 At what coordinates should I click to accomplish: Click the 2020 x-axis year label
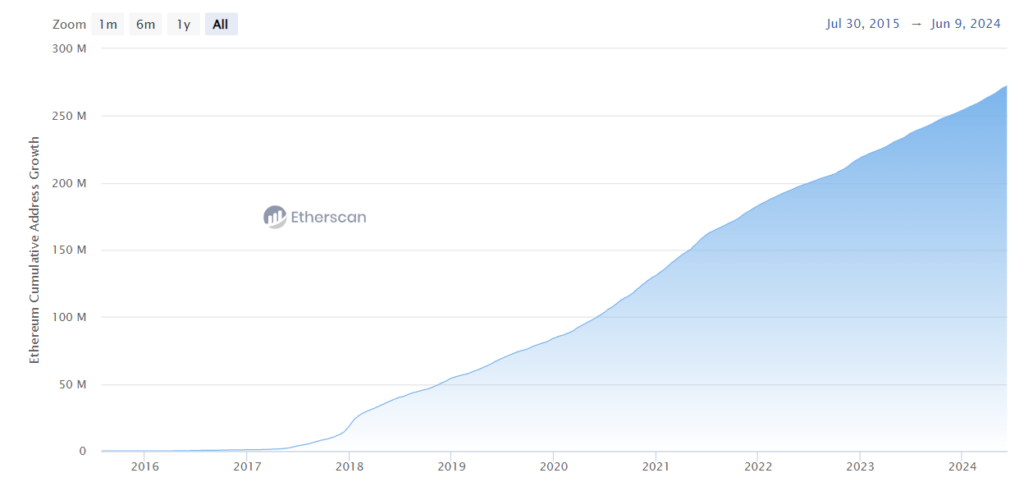click(x=553, y=467)
